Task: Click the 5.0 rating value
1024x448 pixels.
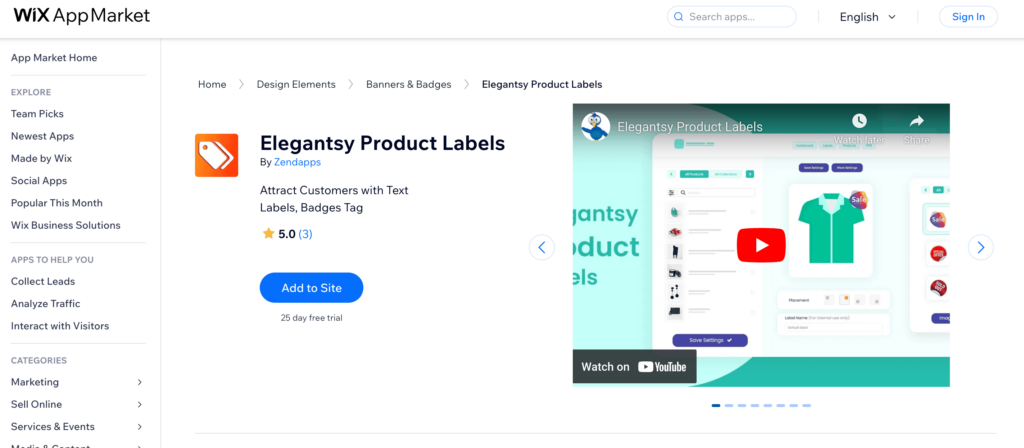Action: [287, 234]
